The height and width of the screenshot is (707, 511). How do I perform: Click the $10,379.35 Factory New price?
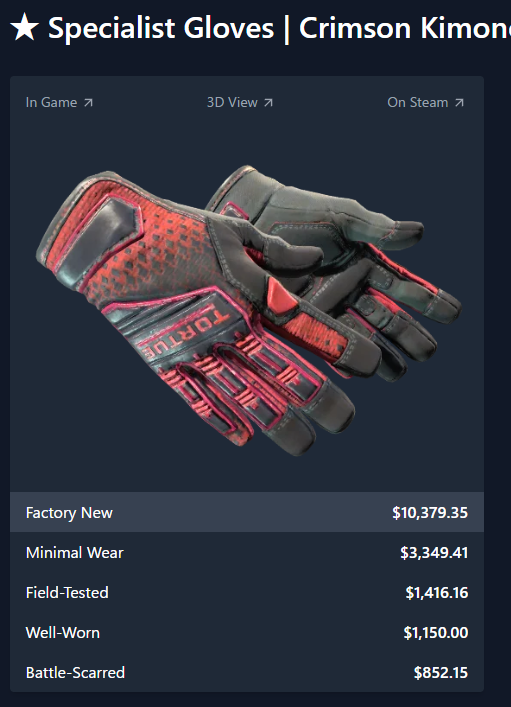430,513
